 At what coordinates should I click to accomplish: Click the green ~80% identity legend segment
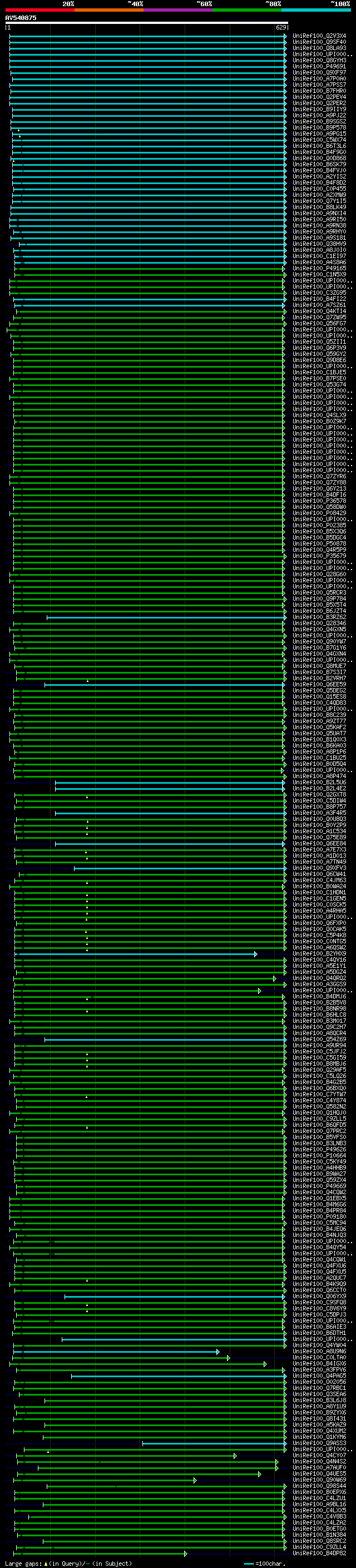click(x=247, y=10)
